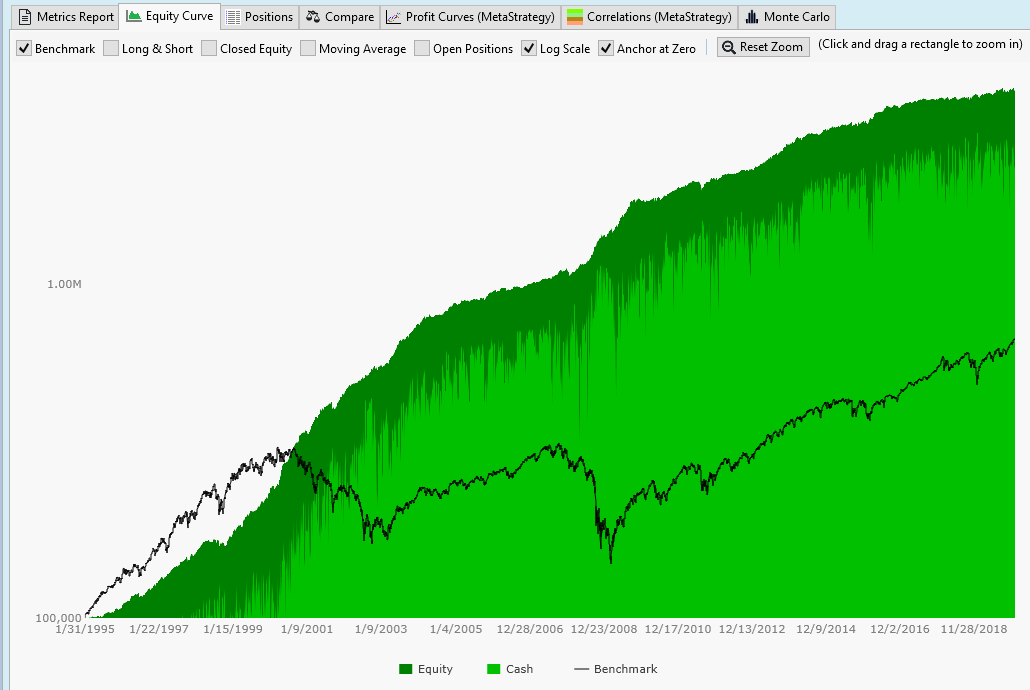Click the 12/23/2008 date axis label

pyautogui.click(x=604, y=629)
